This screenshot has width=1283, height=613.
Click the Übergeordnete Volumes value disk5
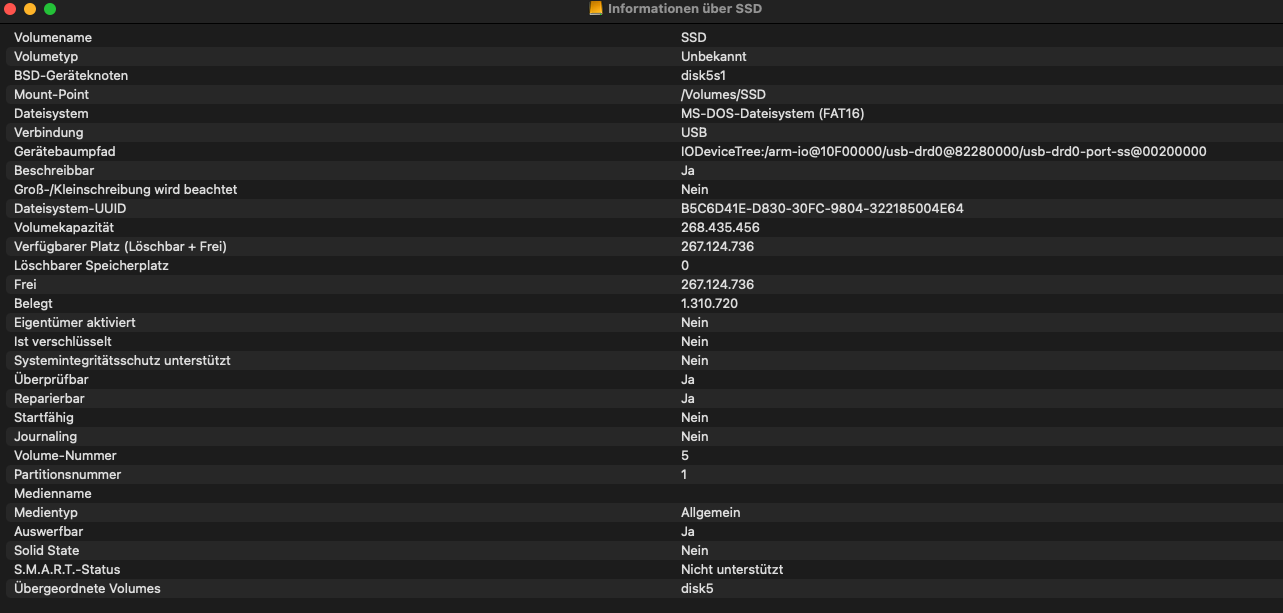(697, 589)
